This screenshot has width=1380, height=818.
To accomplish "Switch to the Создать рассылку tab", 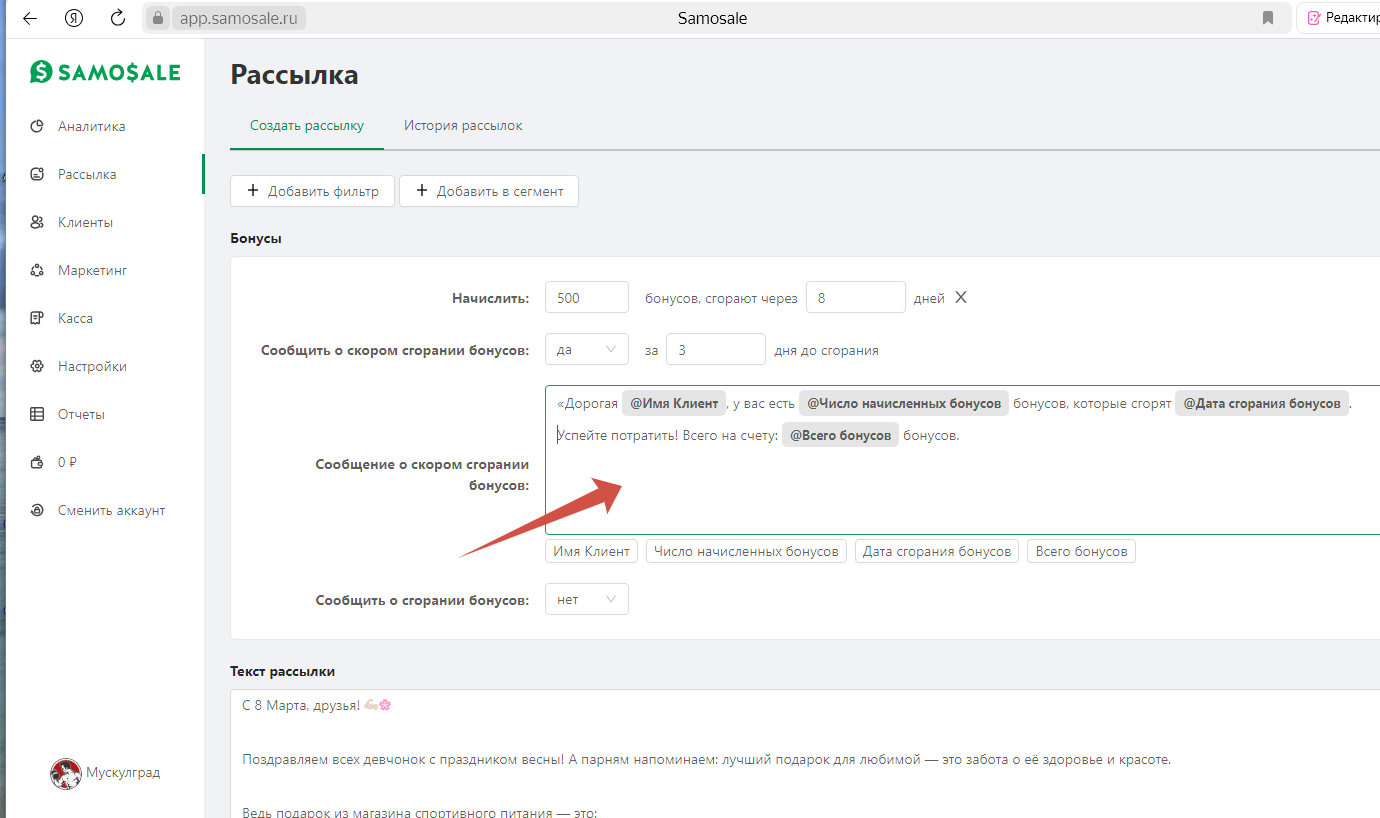I will pos(307,126).
